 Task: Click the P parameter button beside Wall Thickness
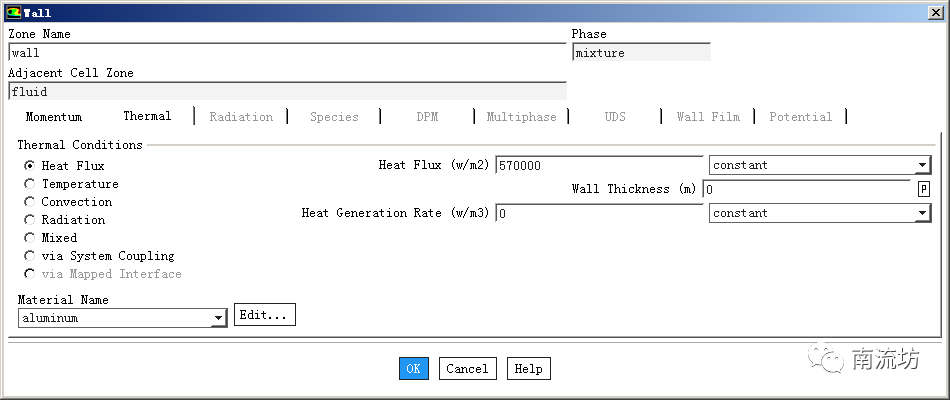coord(924,189)
